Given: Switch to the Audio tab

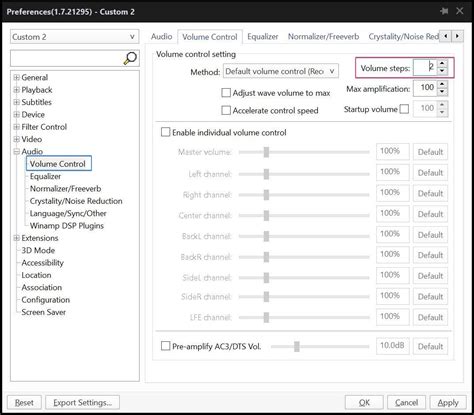Looking at the screenshot, I should pos(161,37).
